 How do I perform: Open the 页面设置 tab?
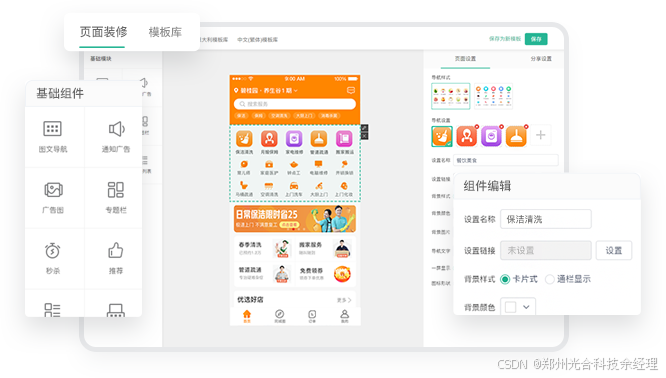click(x=466, y=59)
